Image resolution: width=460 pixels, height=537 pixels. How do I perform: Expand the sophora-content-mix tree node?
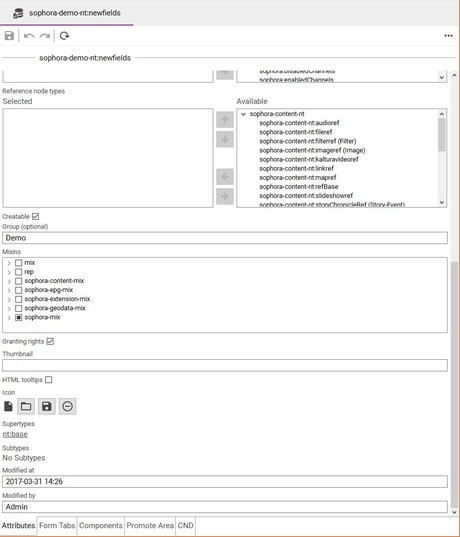click(9, 281)
